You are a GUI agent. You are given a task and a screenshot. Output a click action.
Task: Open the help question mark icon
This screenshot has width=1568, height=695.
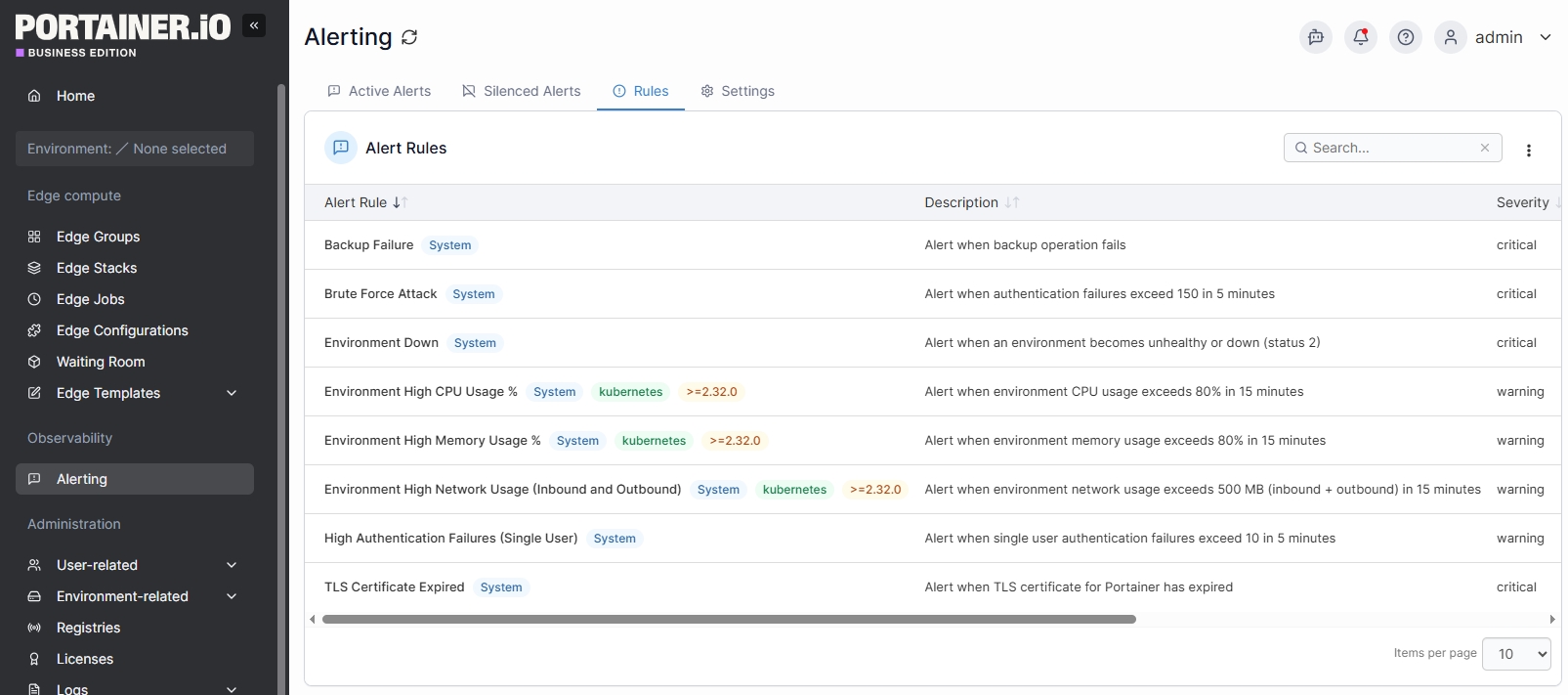1405,37
